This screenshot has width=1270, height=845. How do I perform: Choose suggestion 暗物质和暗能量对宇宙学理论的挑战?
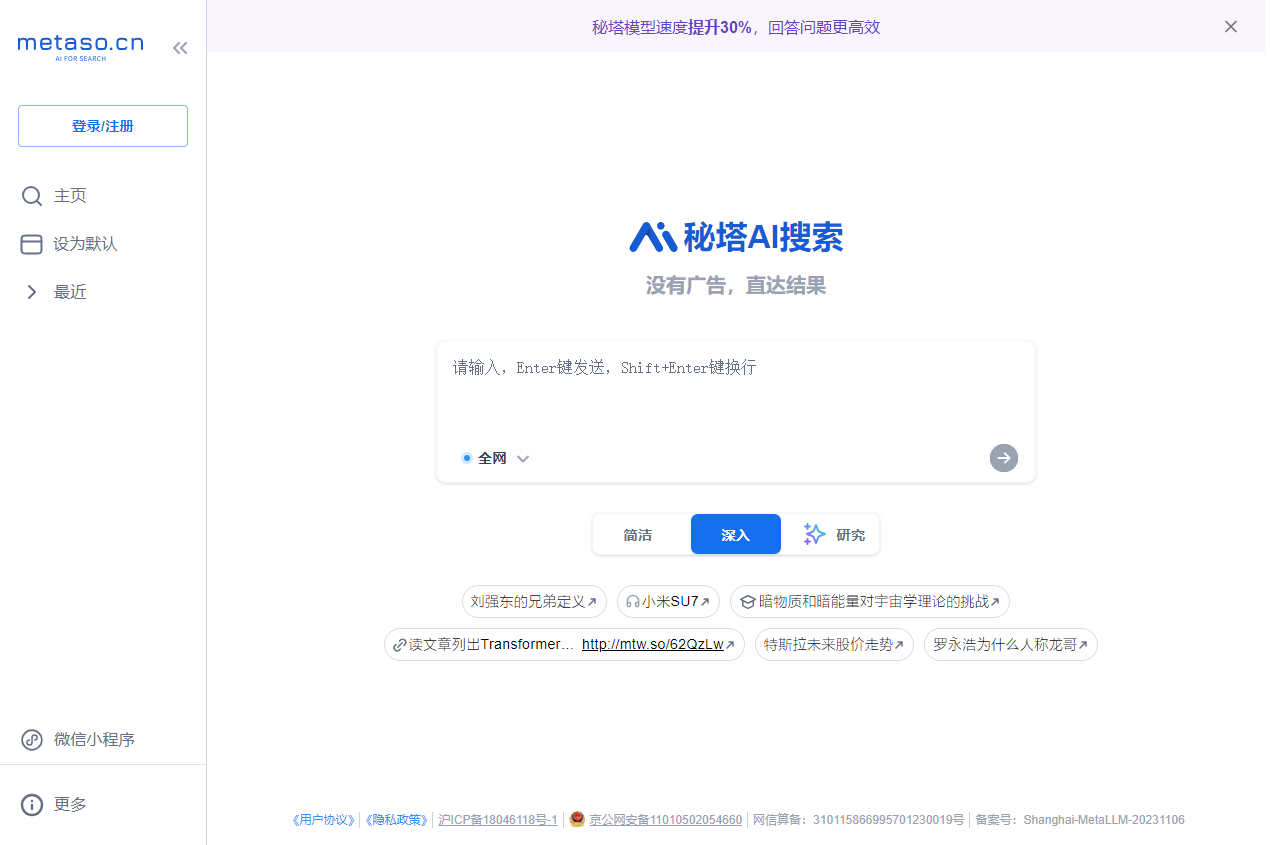[870, 602]
